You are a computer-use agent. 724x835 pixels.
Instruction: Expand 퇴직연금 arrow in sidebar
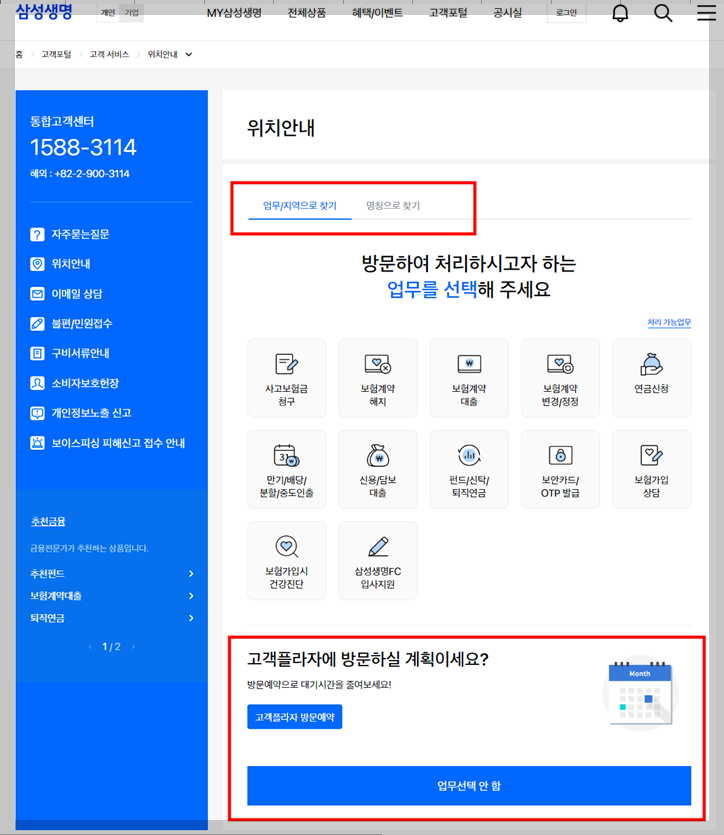coord(191,618)
